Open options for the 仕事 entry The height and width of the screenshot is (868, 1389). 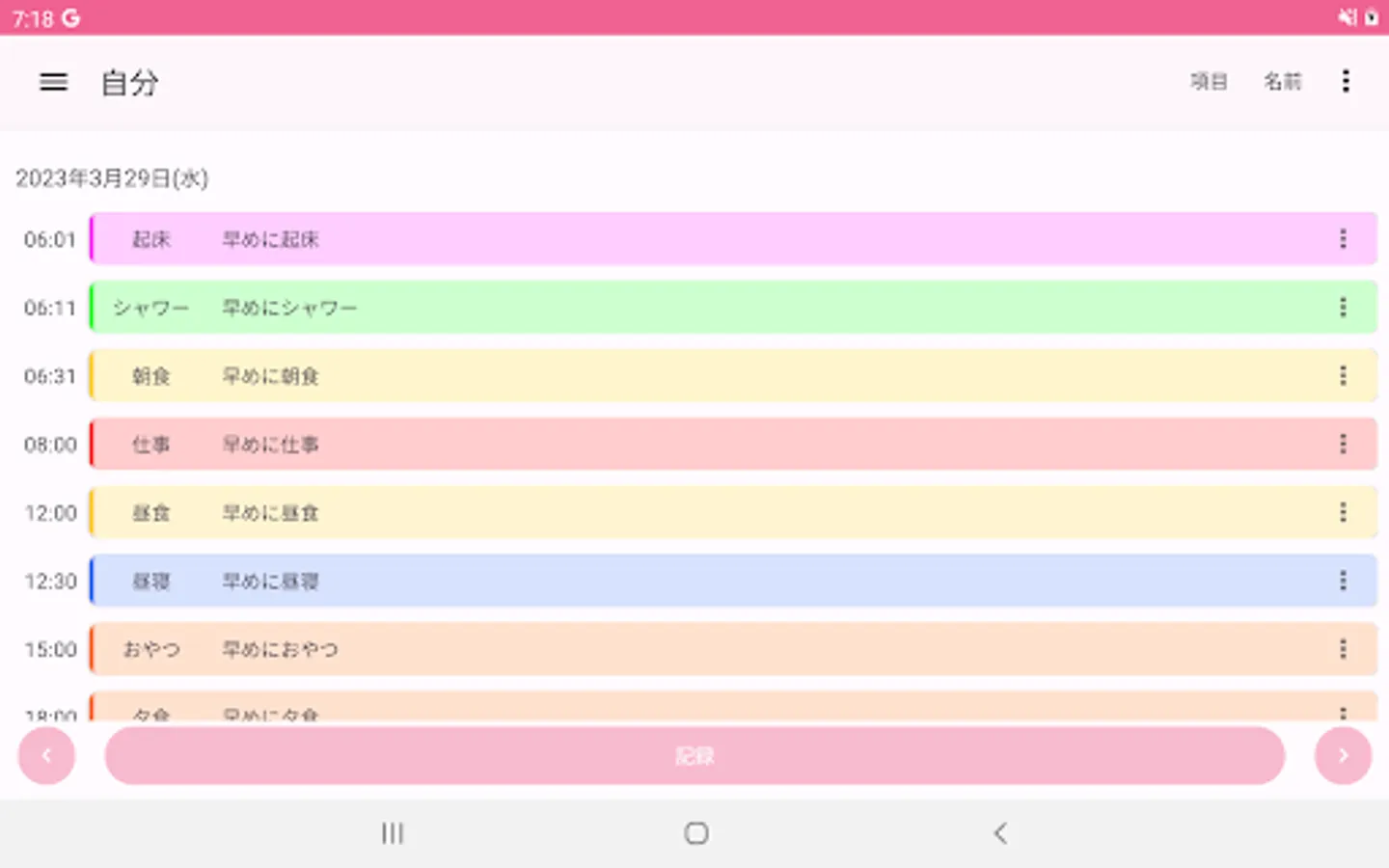coord(1343,445)
